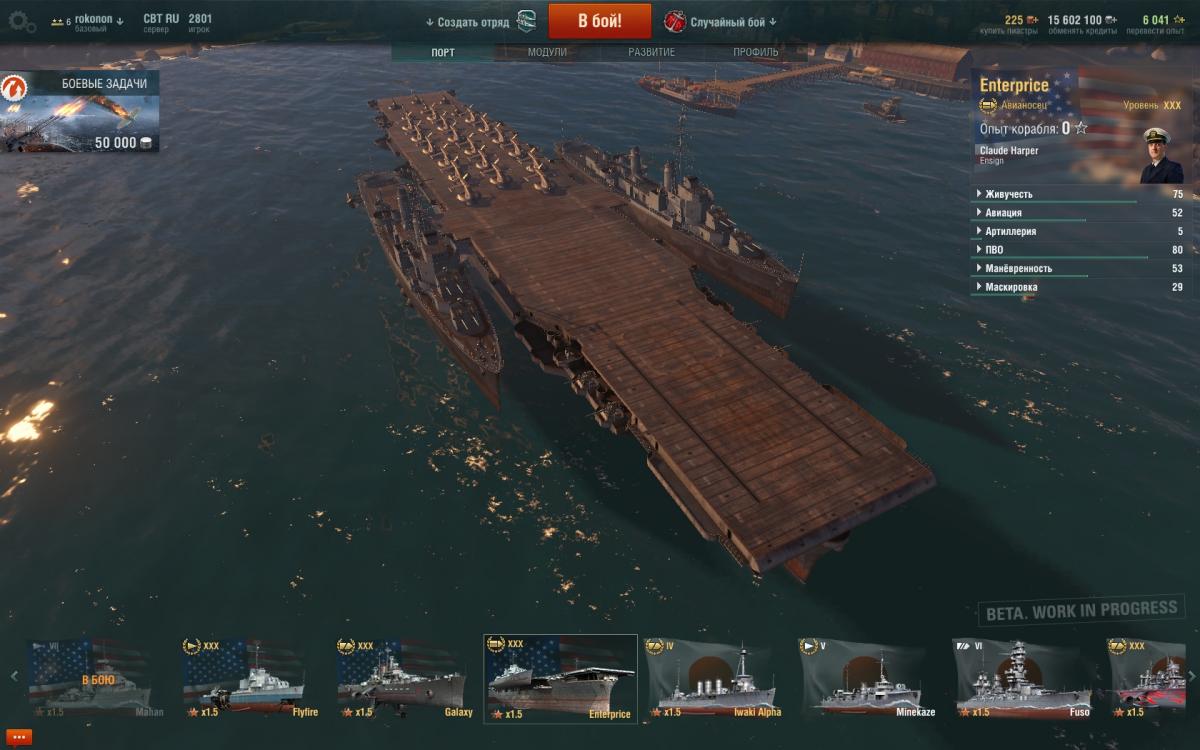Open the Боевые задачи panel
Viewport: 1200px width, 750px height.
click(80, 113)
